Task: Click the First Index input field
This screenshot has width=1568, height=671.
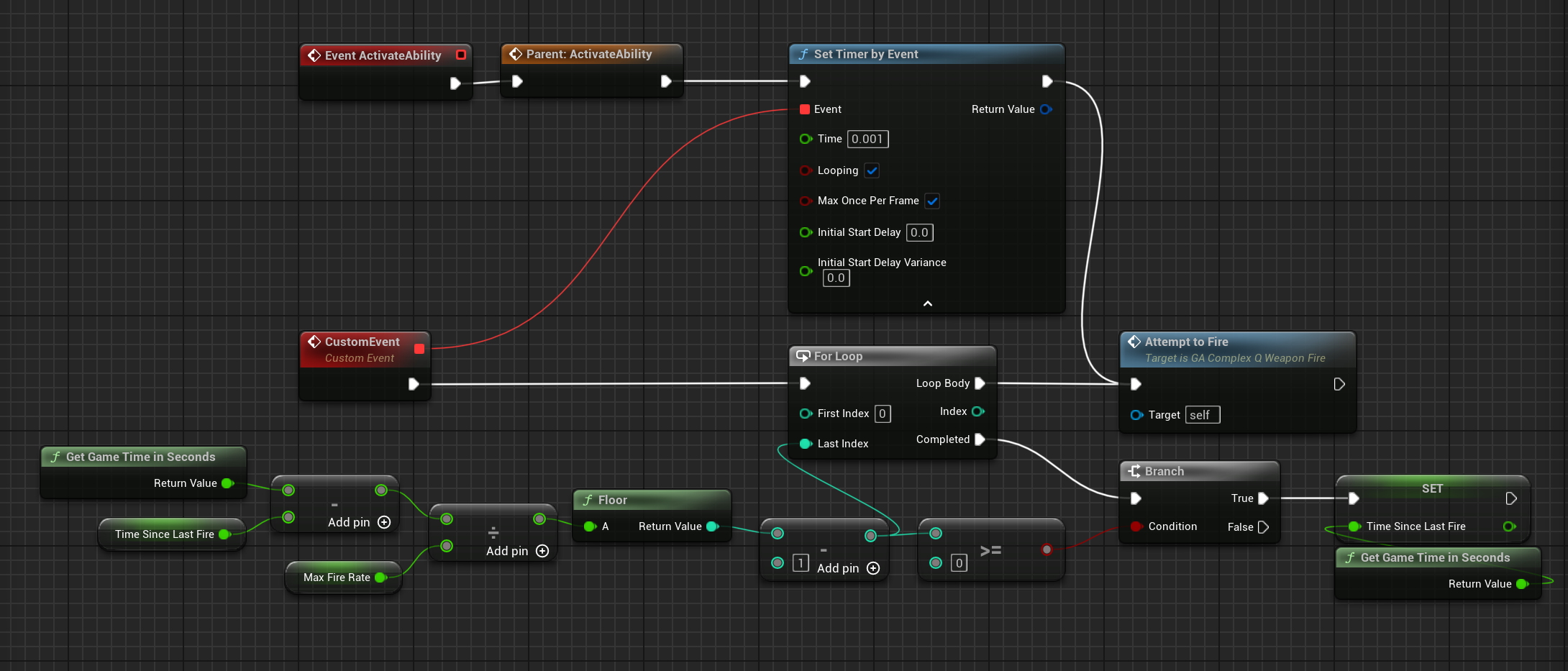Action: (883, 414)
